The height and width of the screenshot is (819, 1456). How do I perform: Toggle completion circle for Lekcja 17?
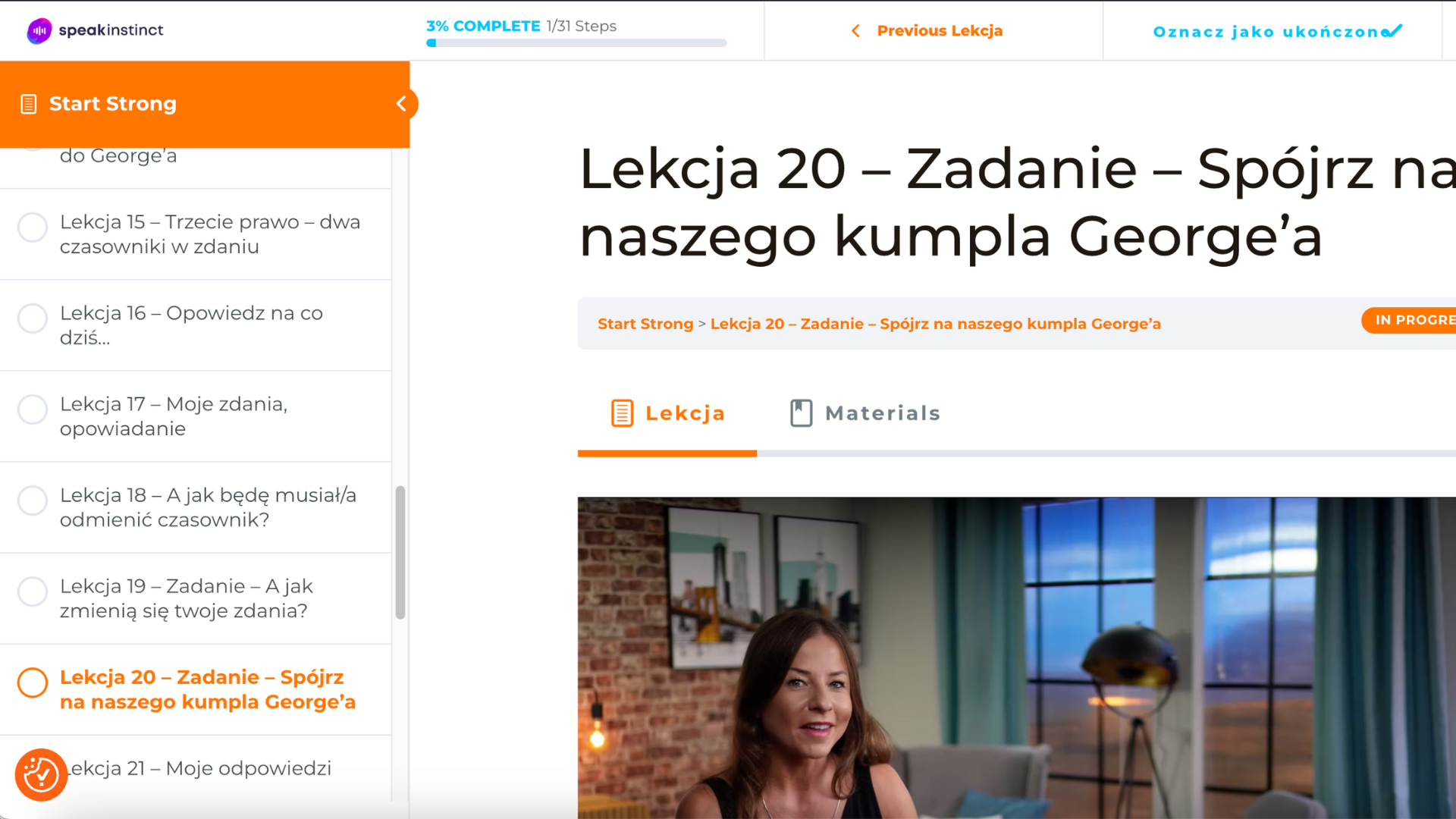(x=33, y=409)
